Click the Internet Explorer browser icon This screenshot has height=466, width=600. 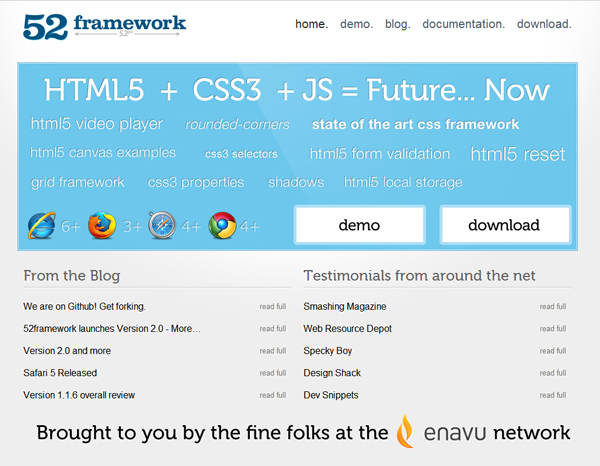click(x=42, y=225)
